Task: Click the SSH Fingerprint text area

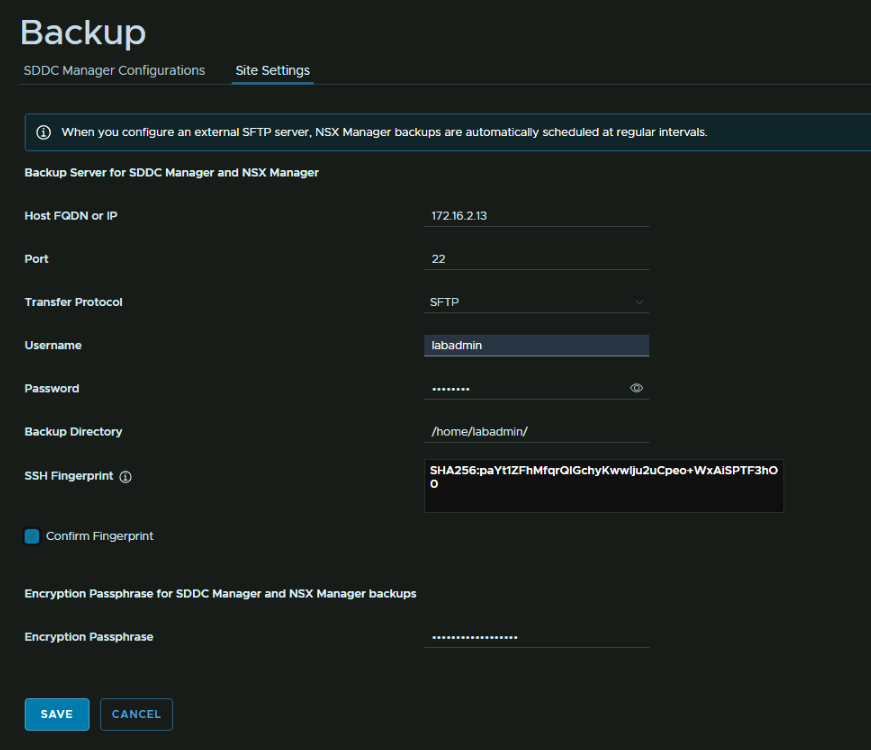Action: pyautogui.click(x=604, y=486)
